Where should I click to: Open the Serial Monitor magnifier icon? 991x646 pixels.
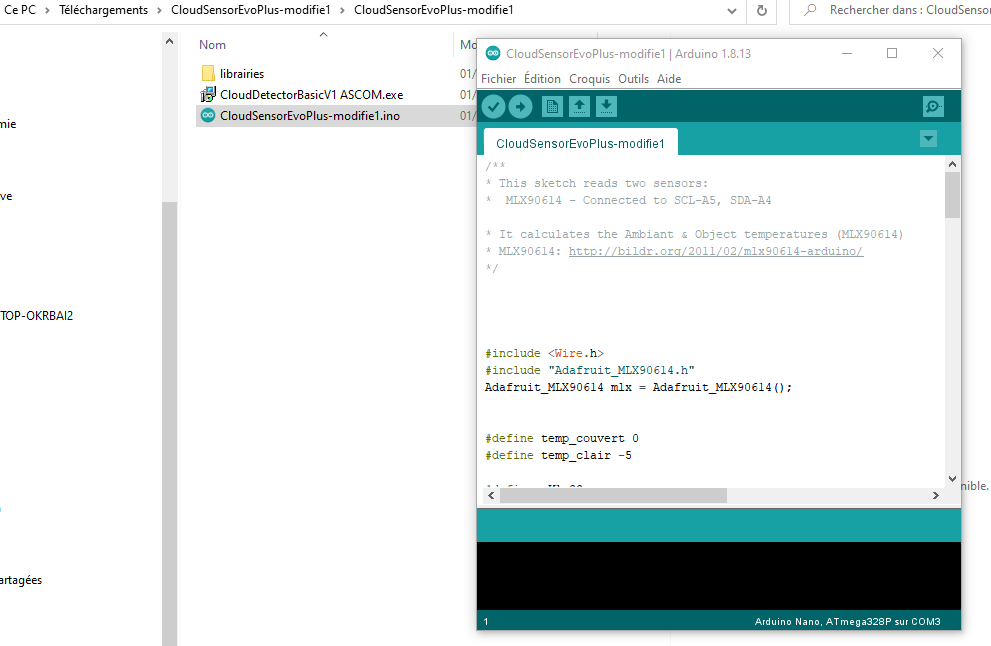[x=933, y=107]
